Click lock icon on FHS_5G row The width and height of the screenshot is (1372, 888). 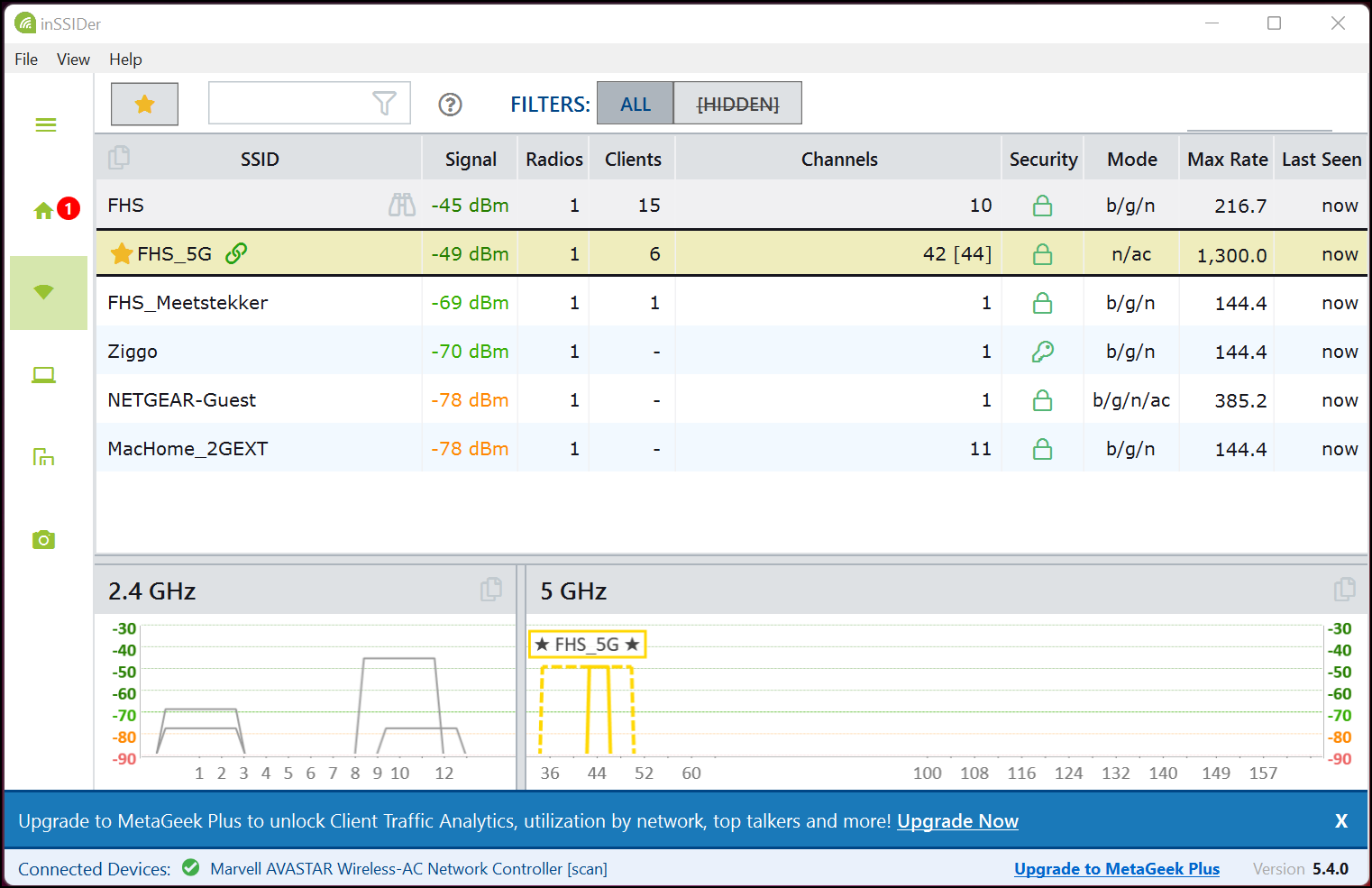(1042, 254)
